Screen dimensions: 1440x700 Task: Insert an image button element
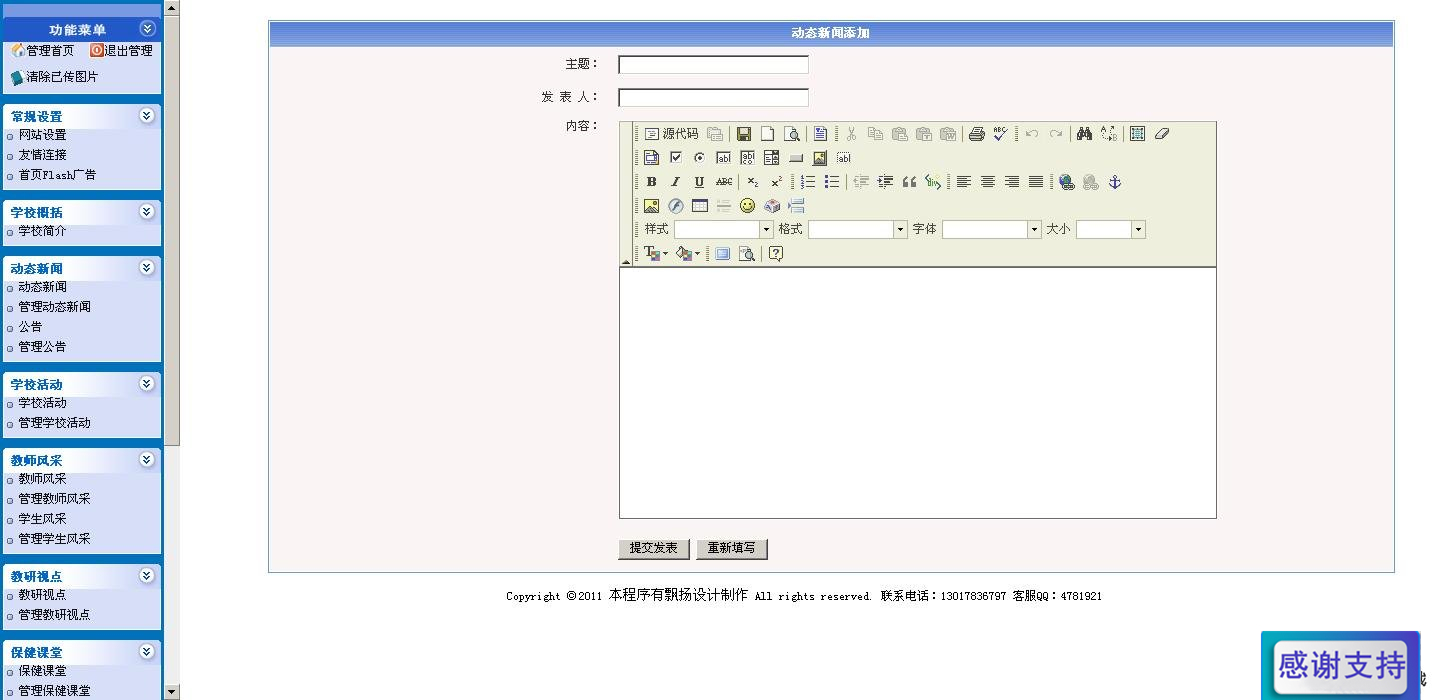pos(819,158)
